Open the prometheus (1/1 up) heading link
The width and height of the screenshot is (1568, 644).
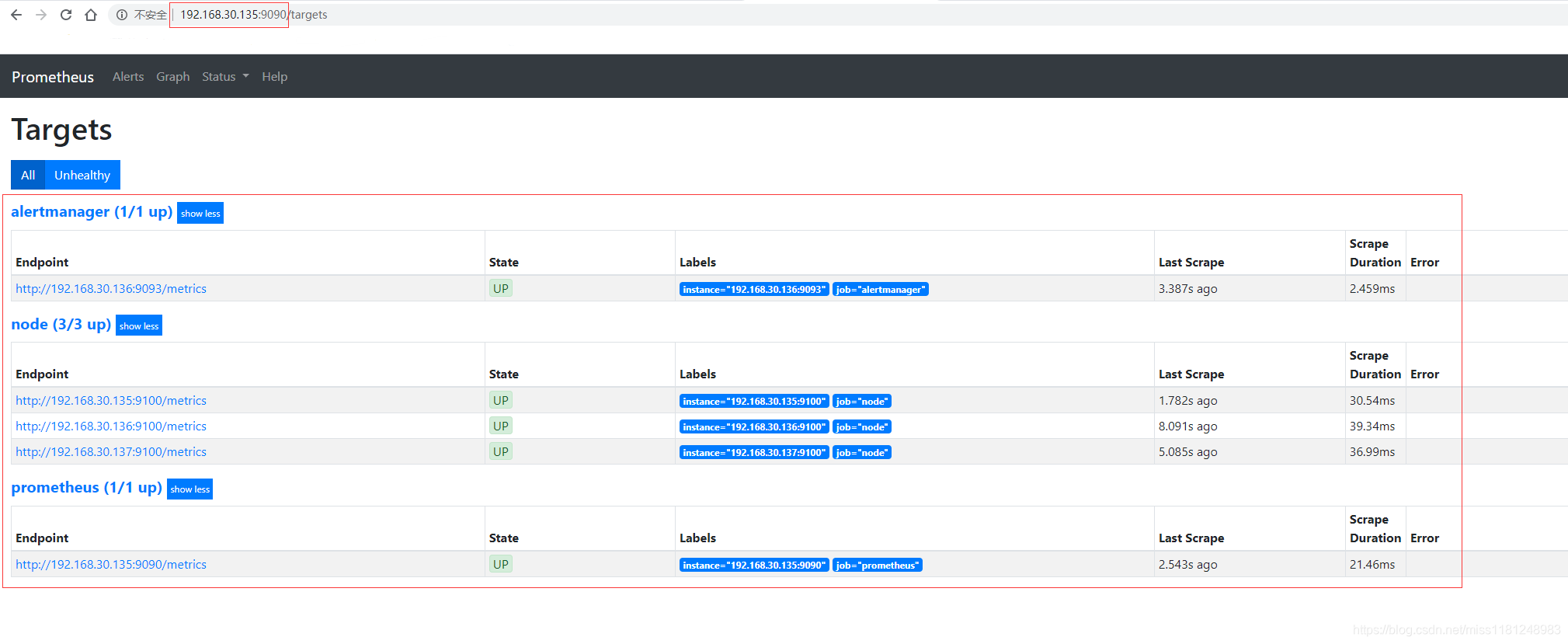87,488
